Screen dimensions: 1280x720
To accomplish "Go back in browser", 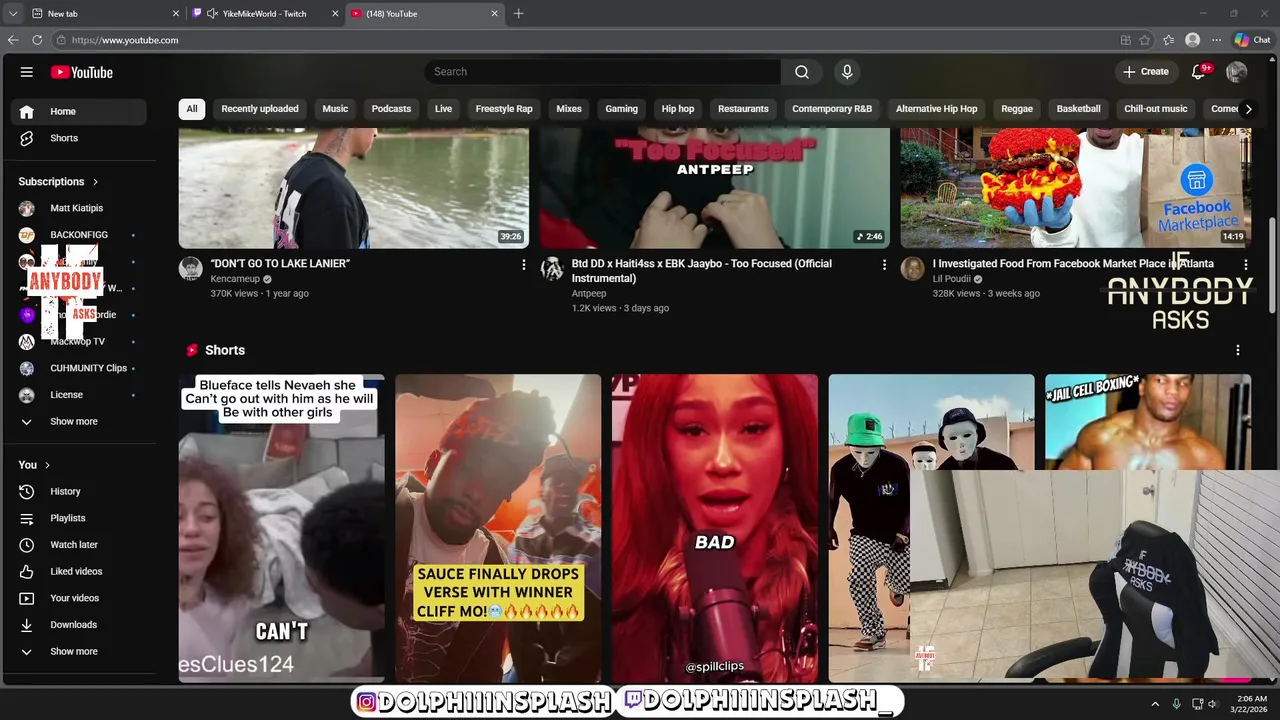I will click(13, 40).
